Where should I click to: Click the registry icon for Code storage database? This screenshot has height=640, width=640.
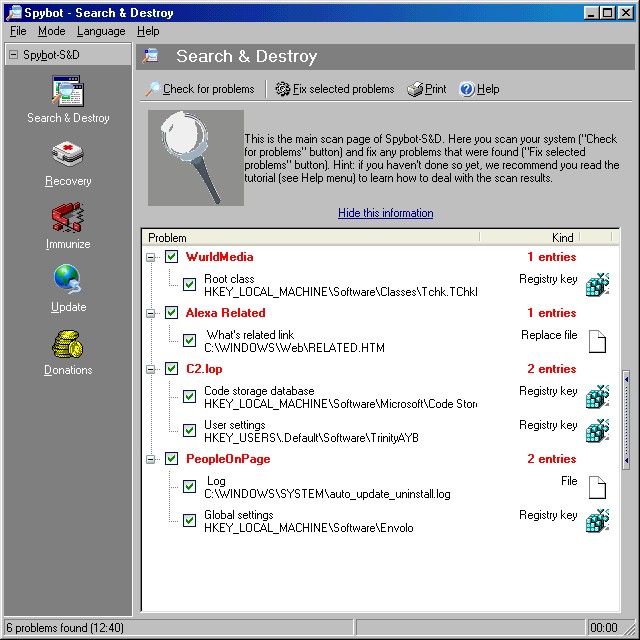(597, 396)
